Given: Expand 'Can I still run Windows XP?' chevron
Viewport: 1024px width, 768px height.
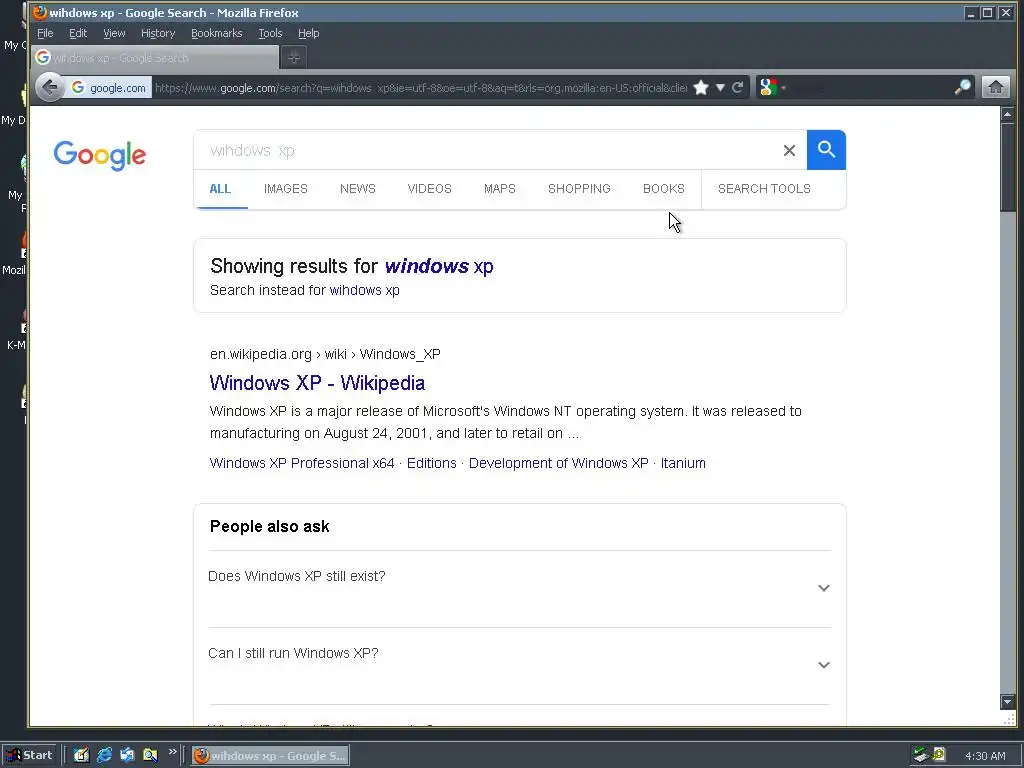Looking at the screenshot, I should 824,665.
